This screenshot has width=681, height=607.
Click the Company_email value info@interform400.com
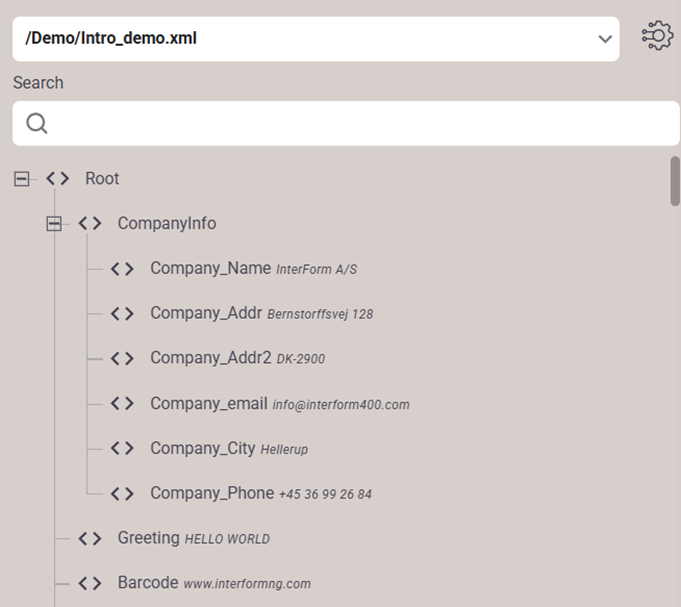341,405
